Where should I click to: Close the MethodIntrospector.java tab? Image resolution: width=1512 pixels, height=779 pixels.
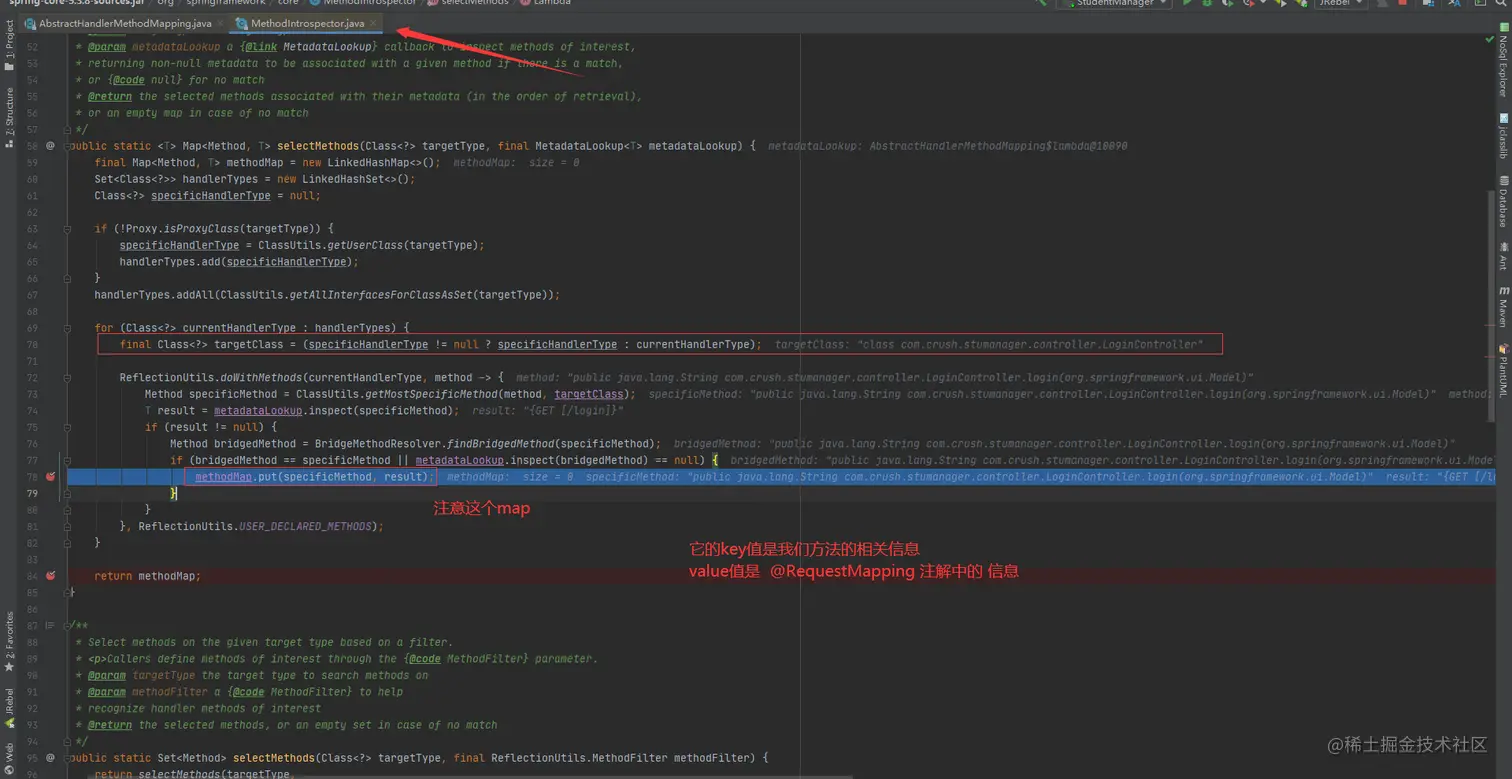(x=373, y=23)
